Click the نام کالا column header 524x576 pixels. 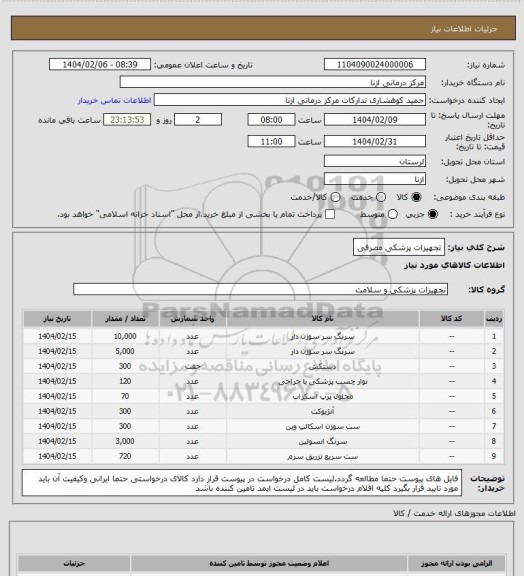[323, 318]
